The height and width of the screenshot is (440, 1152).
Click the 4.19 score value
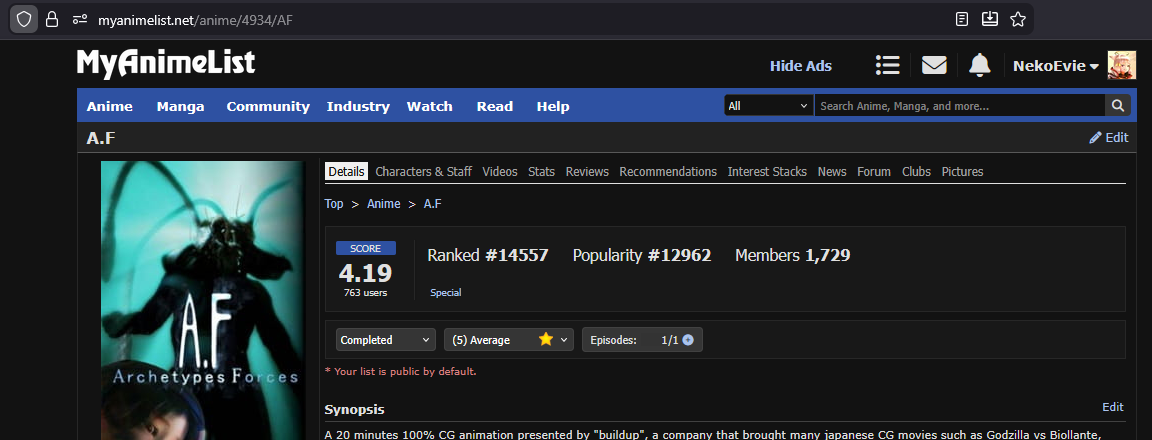tap(365, 273)
